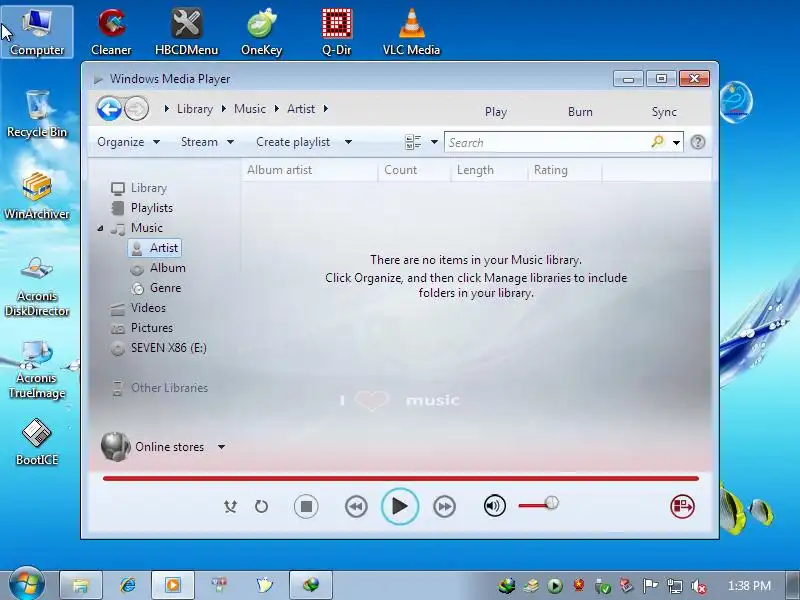Skip to the previous track
This screenshot has height=600, width=800.
coord(356,507)
